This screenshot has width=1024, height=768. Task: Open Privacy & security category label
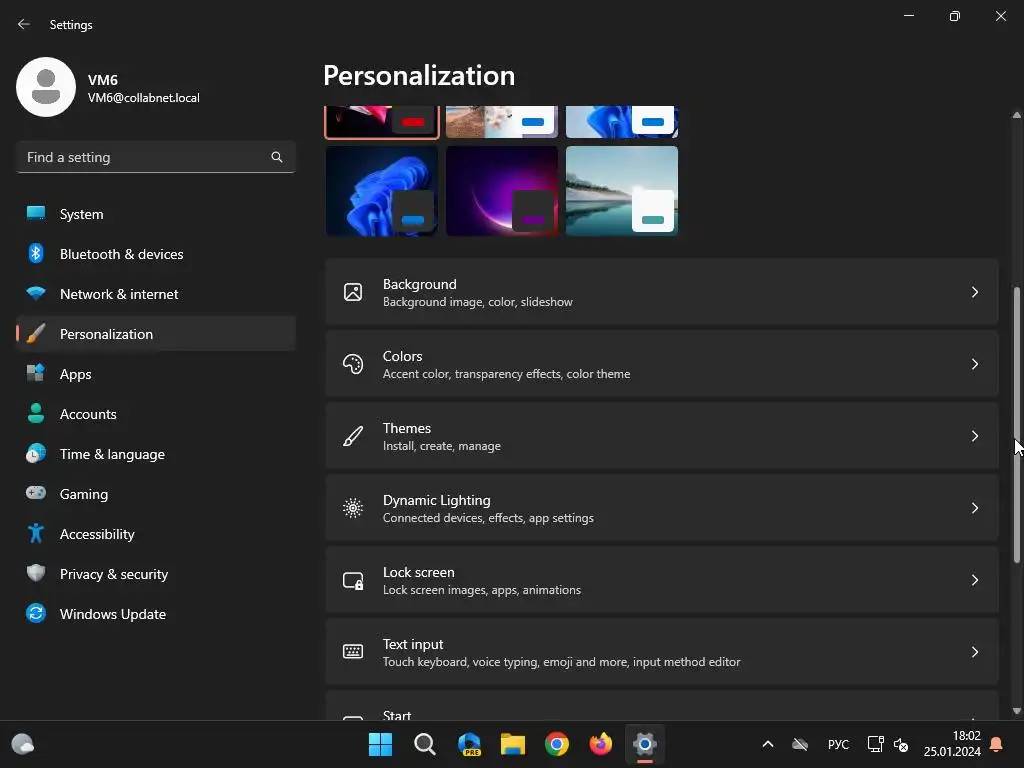point(114,574)
